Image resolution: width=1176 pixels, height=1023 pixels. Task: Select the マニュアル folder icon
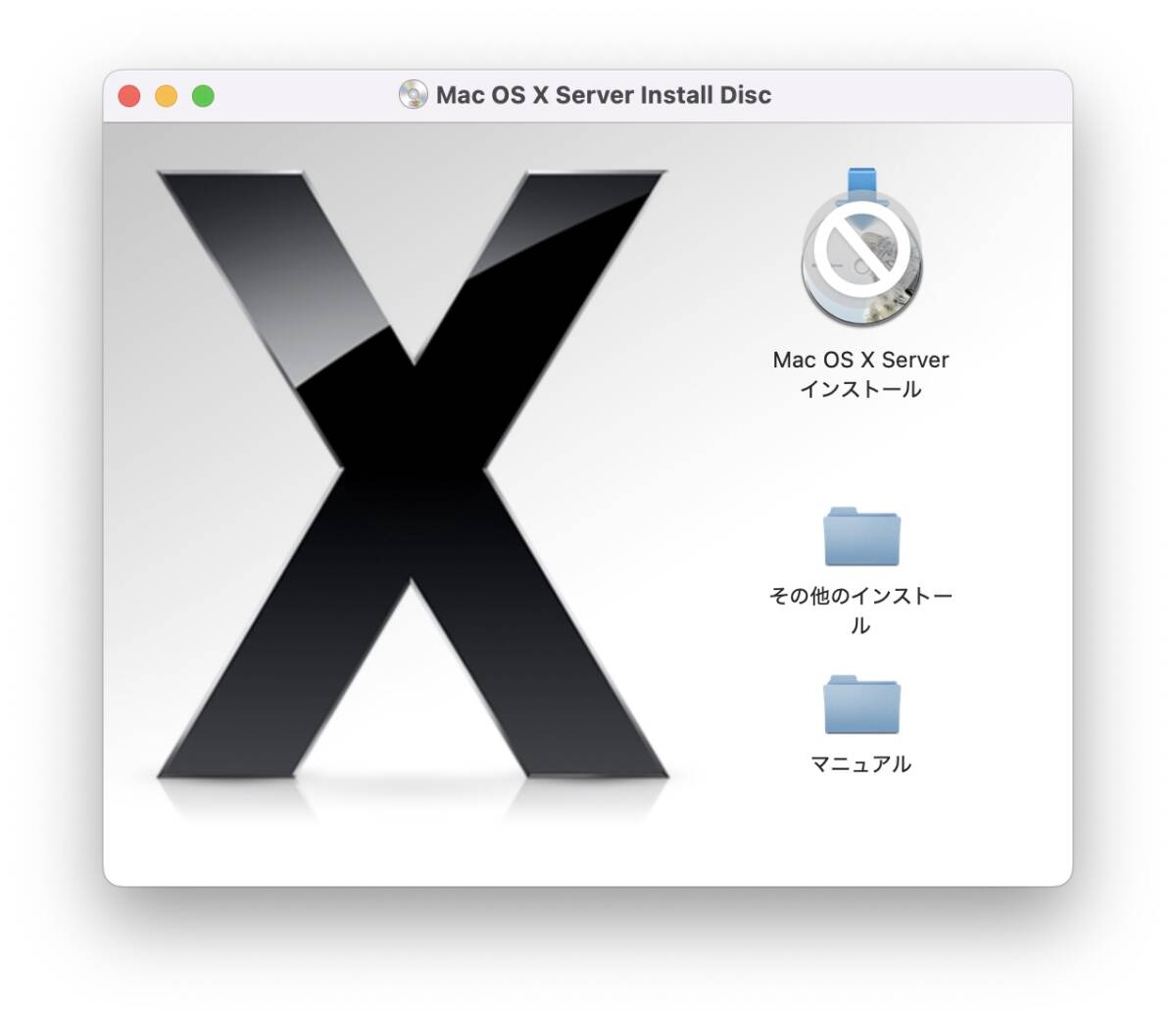[861, 705]
